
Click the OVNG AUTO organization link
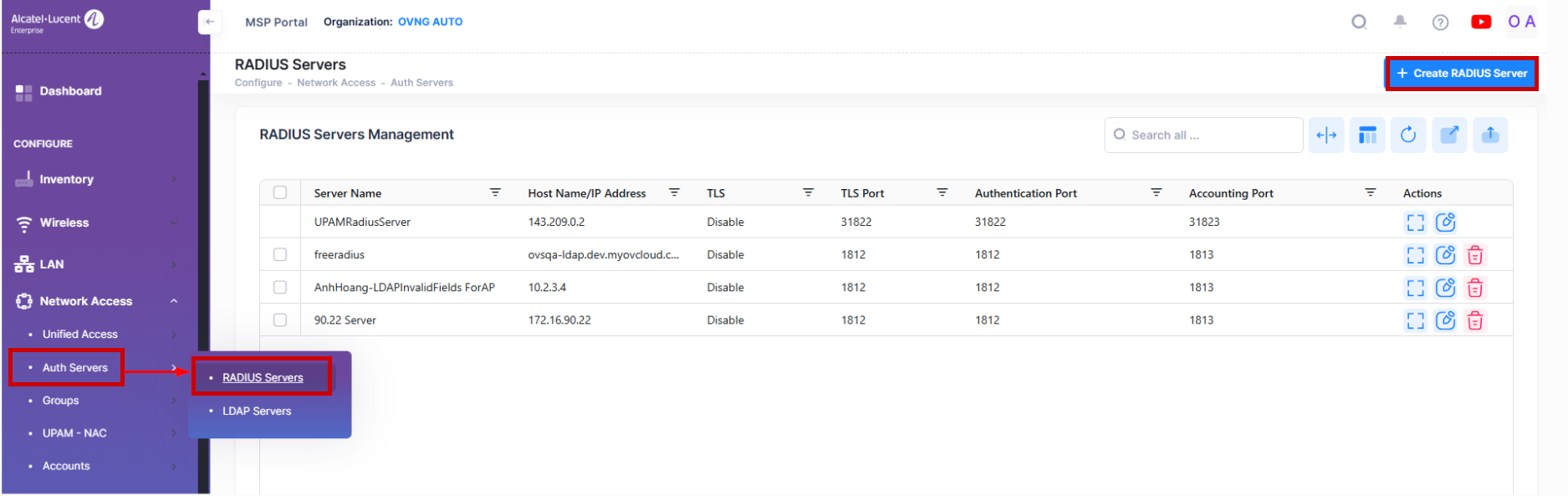[430, 22]
